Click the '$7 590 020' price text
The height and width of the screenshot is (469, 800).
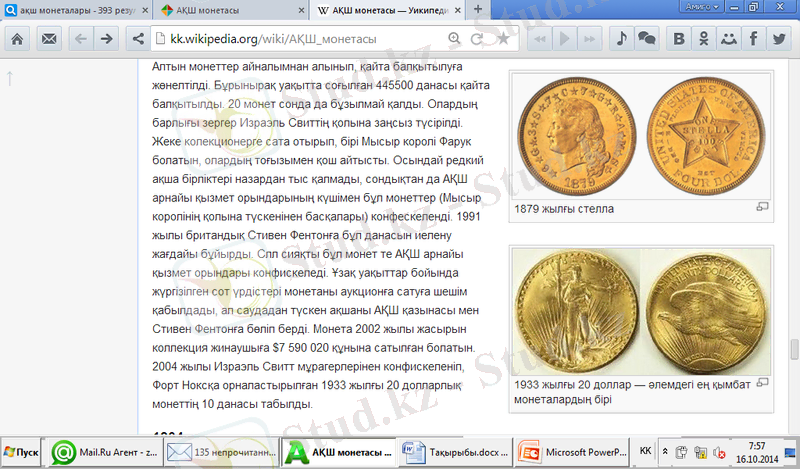(301, 348)
